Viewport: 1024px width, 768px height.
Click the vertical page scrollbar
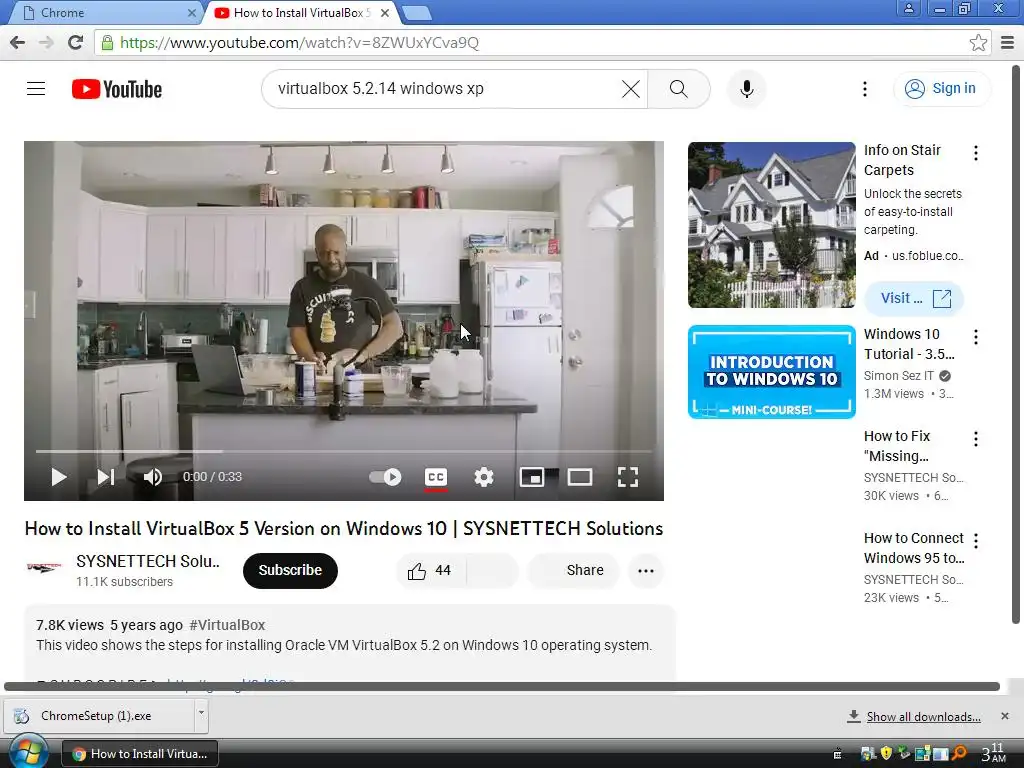point(1016,345)
